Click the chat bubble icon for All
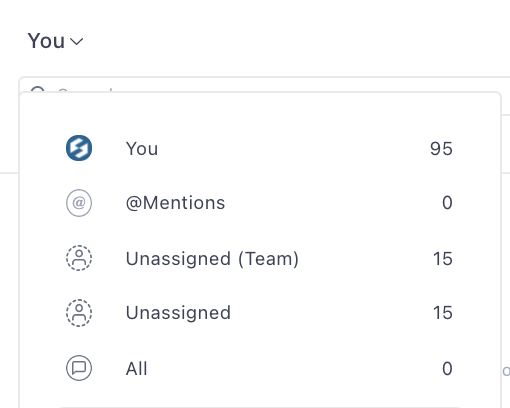Screen dimensions: 510x408 click(x=79, y=368)
